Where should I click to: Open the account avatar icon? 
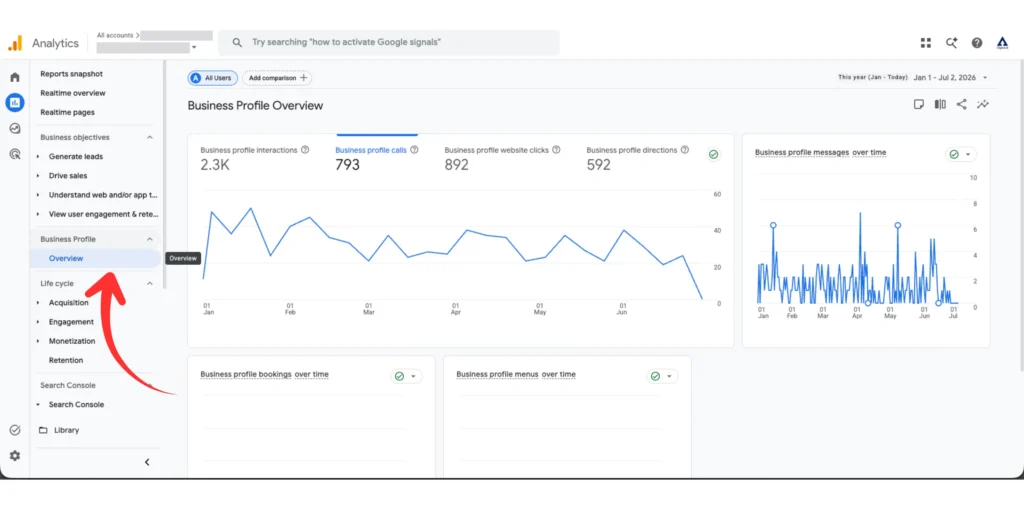1002,43
